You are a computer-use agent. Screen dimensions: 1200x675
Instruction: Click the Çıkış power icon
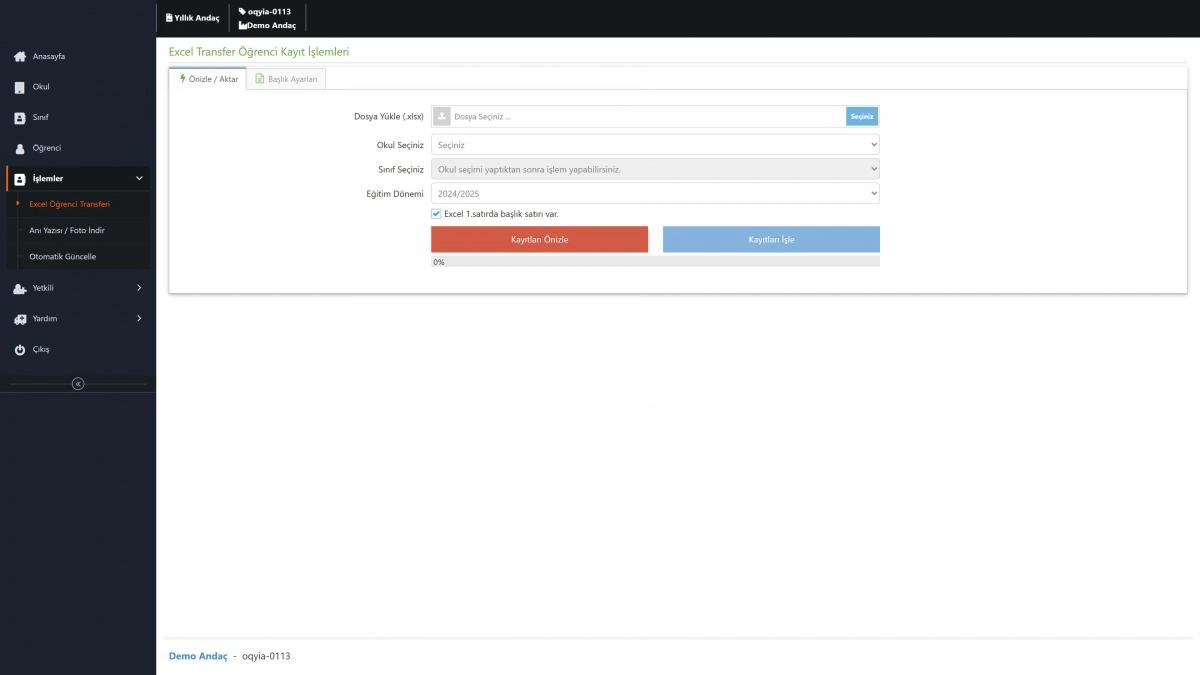coord(19,350)
